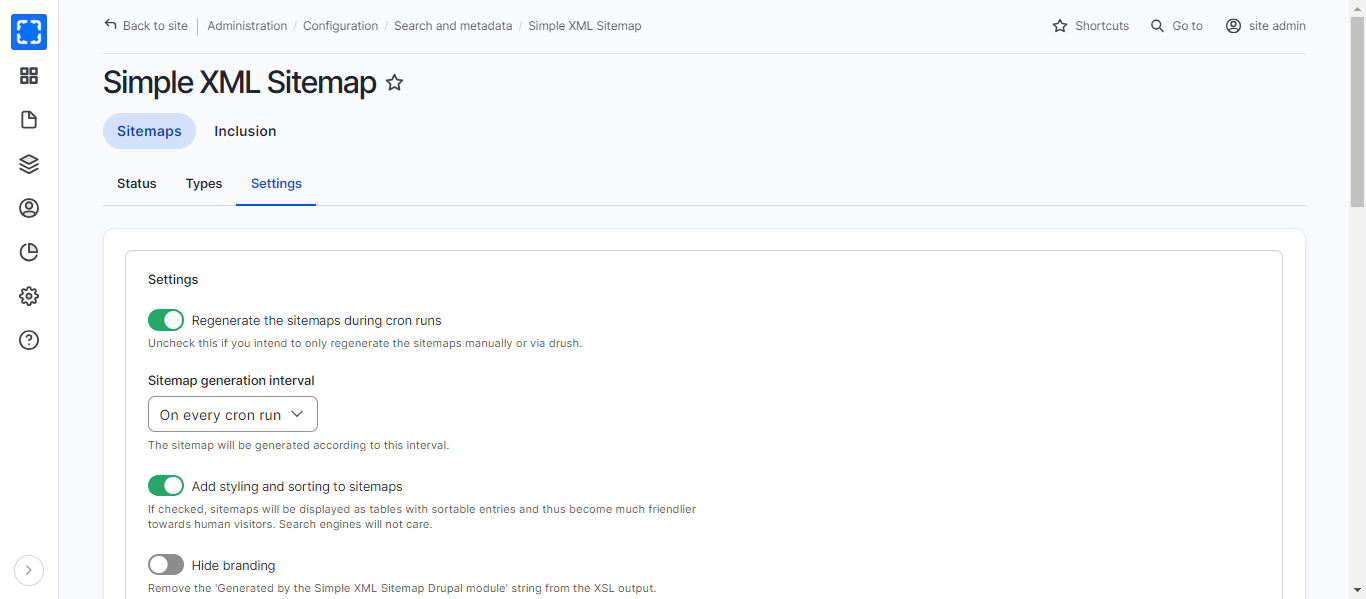
Task: Open the People user icon in sidebar
Action: click(29, 208)
